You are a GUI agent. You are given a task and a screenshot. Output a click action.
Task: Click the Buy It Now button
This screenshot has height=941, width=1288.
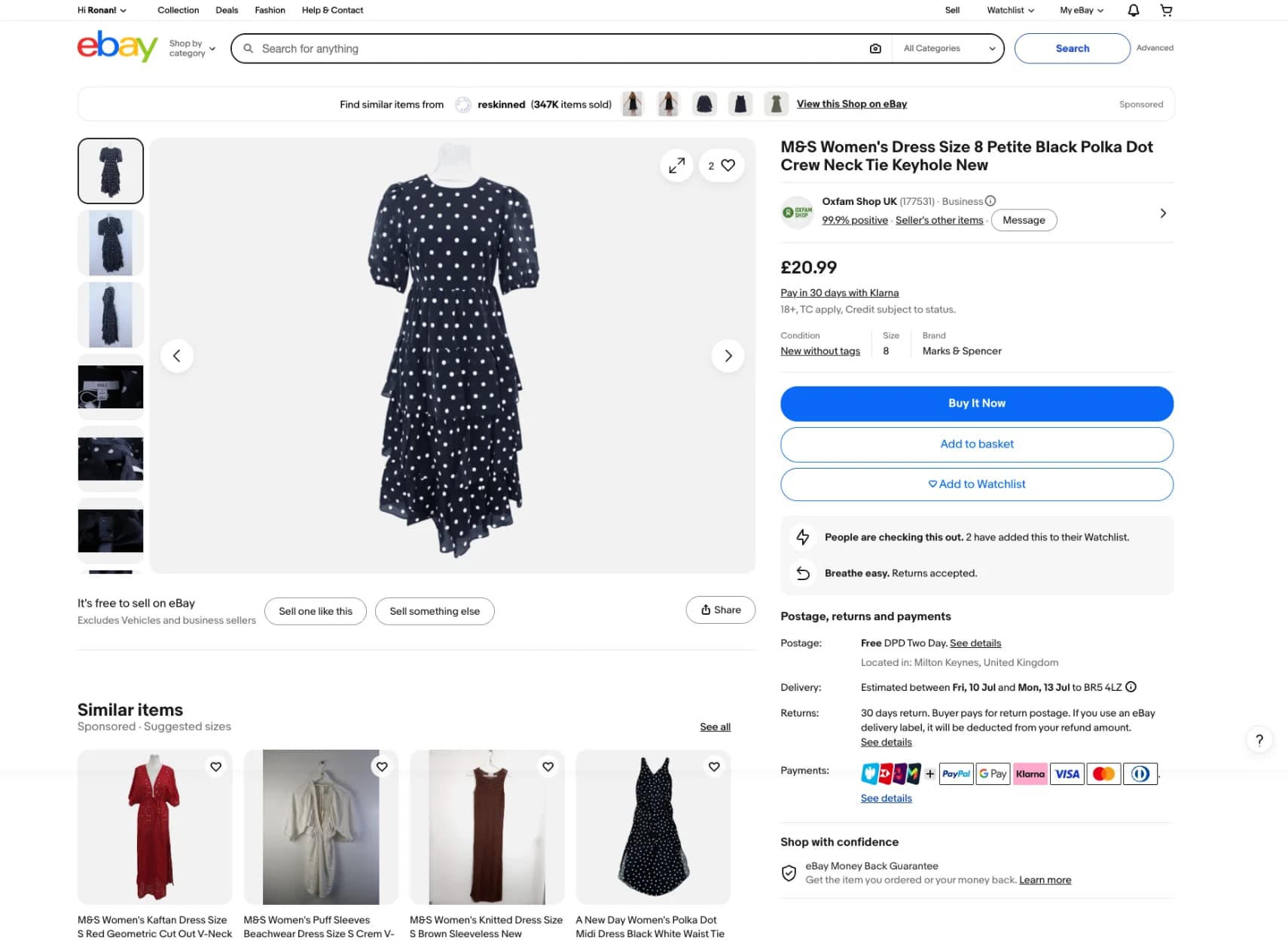point(977,403)
